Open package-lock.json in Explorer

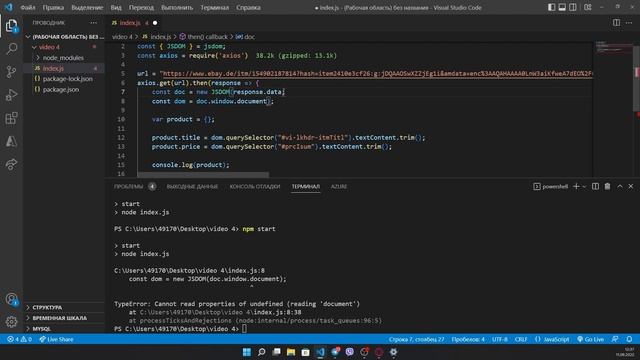[64, 79]
